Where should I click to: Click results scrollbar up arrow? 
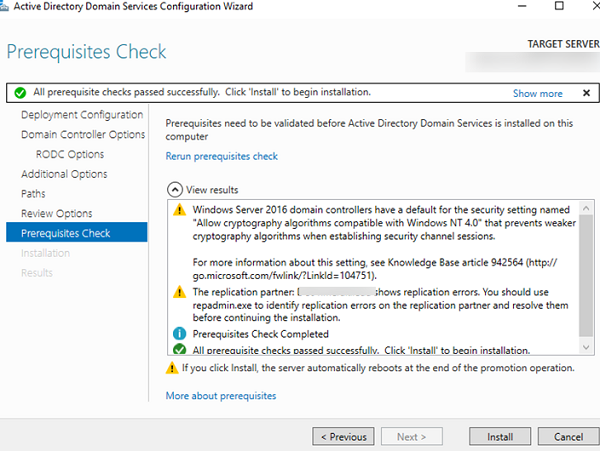coord(586,208)
